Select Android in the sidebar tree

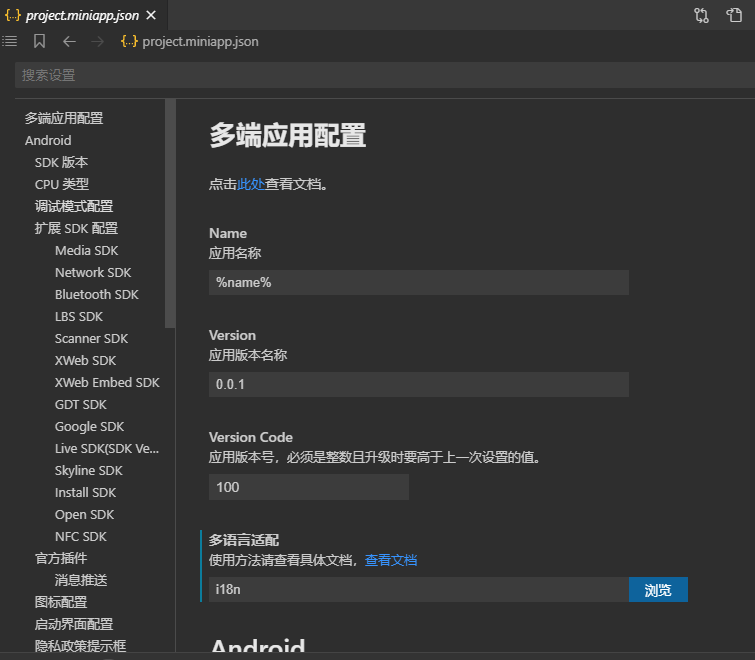click(48, 141)
